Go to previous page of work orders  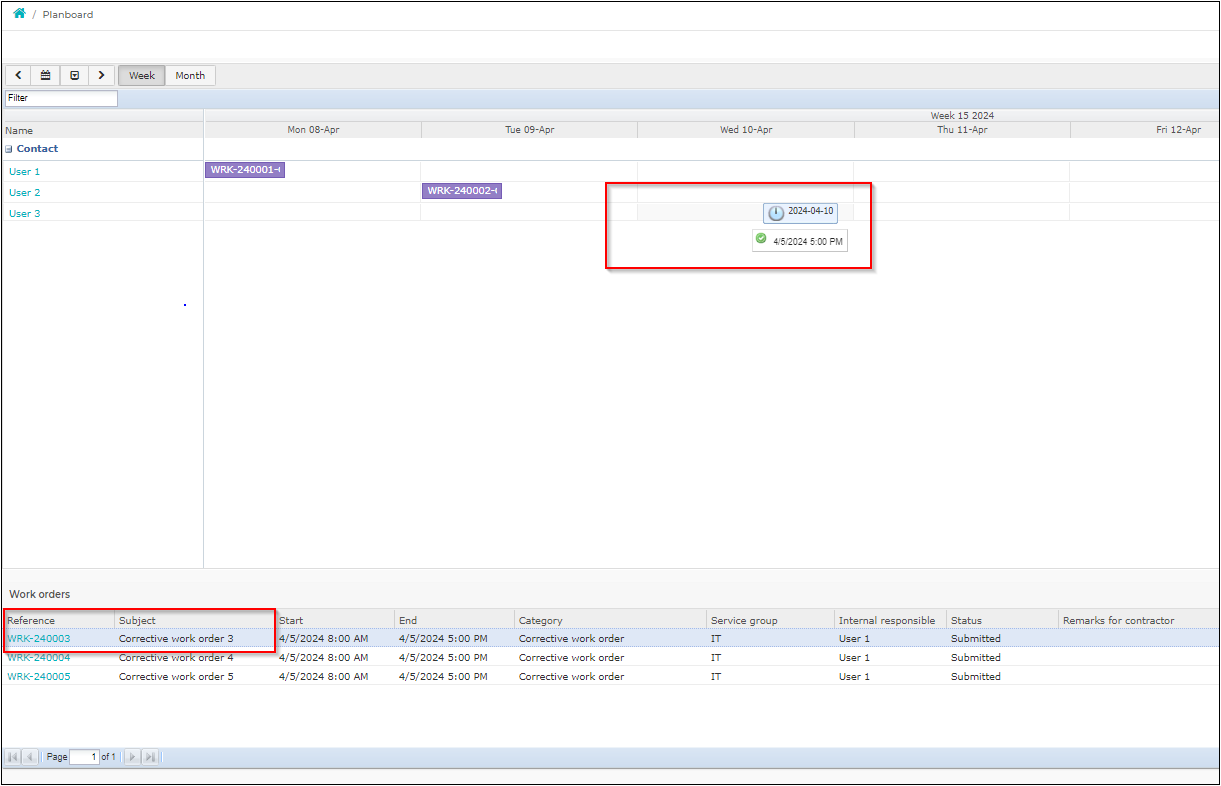point(30,757)
